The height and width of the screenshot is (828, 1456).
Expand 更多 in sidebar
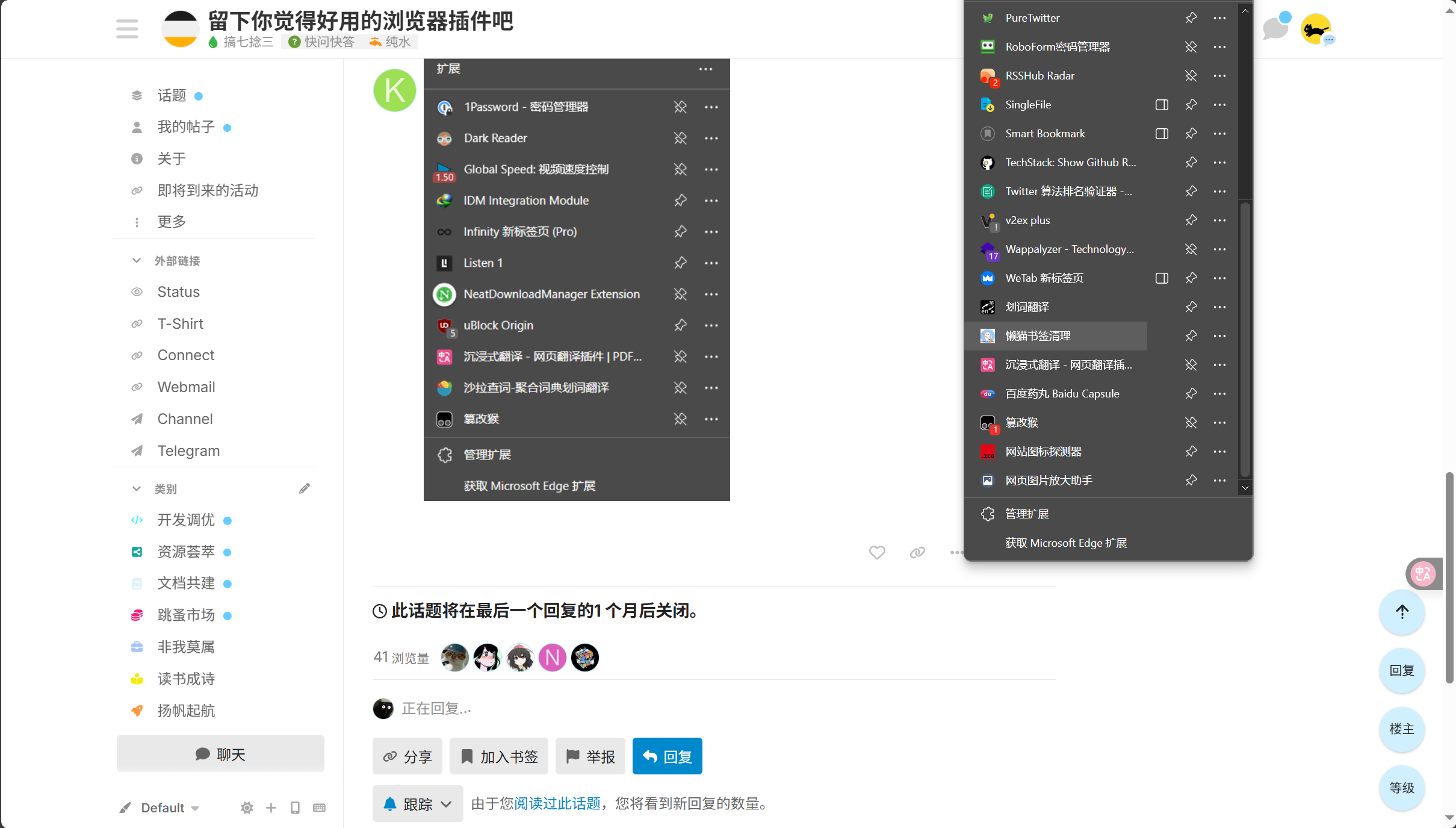[x=172, y=222]
